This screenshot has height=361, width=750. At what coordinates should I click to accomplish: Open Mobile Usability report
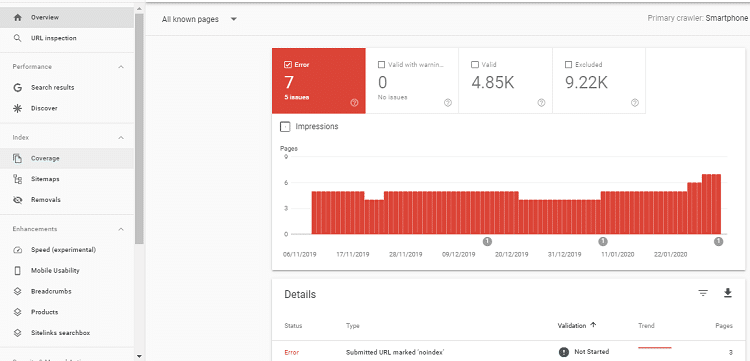pyautogui.click(x=67, y=271)
